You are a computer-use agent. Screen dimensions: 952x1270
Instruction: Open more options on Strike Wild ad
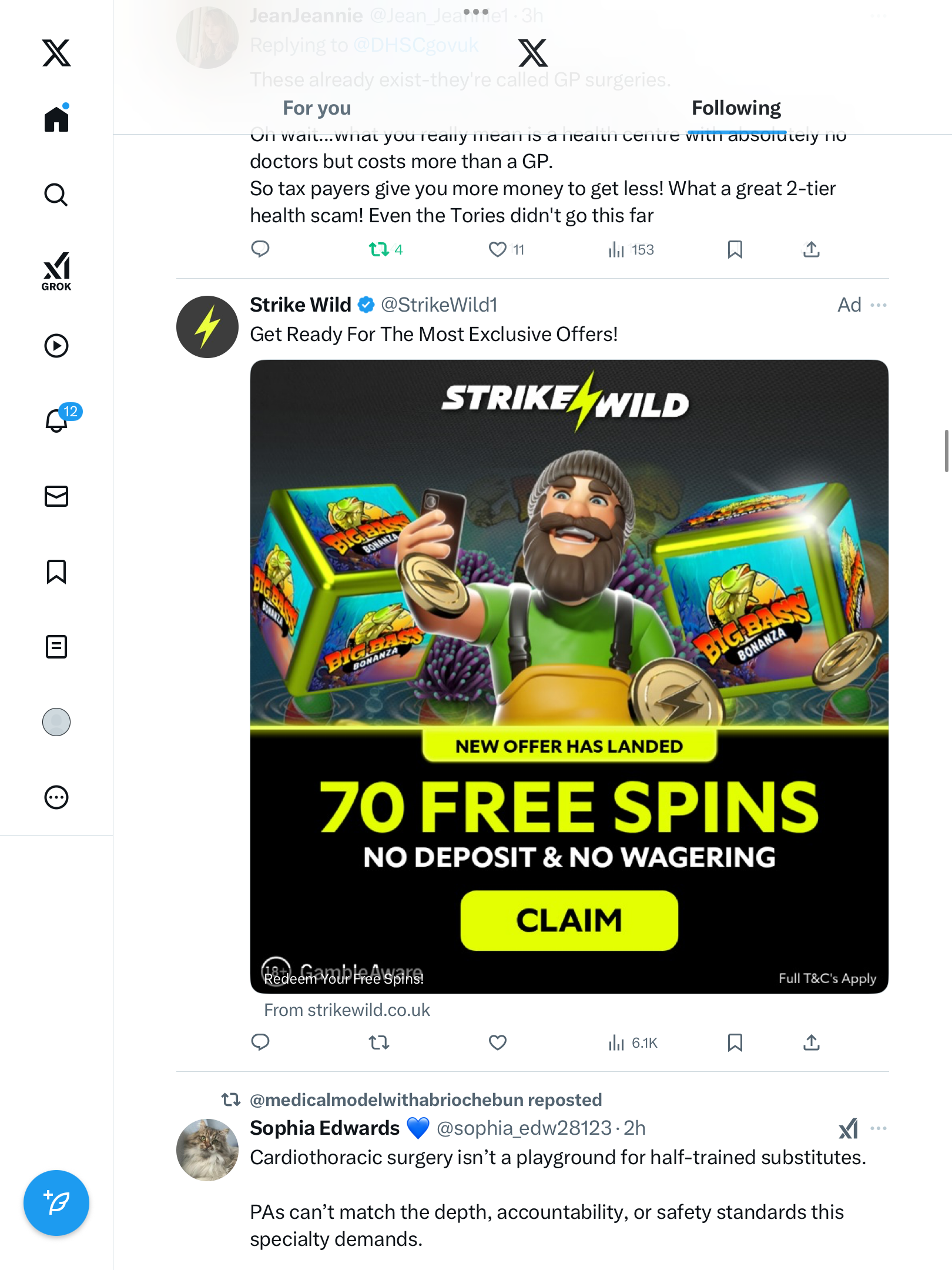(x=879, y=305)
